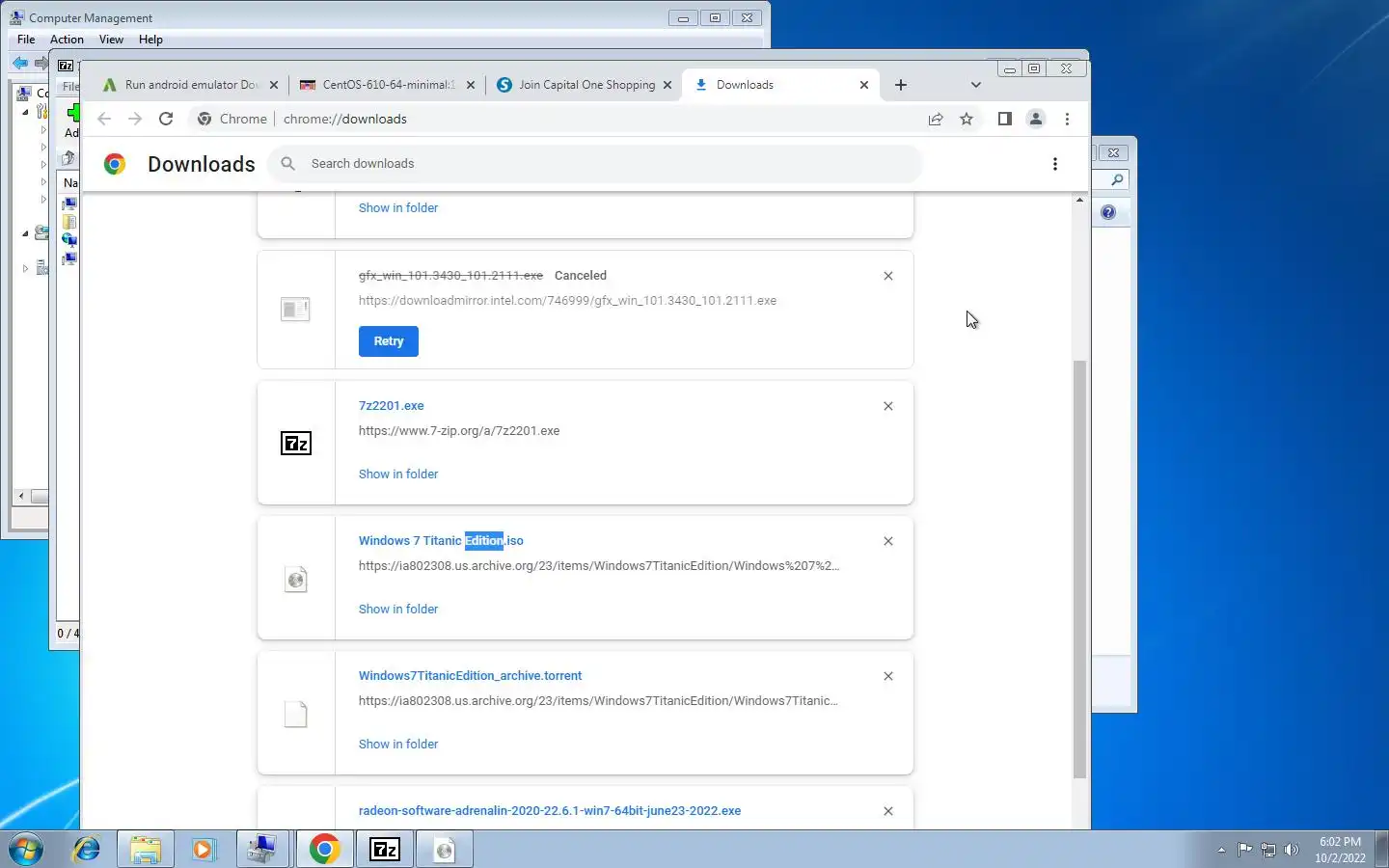The height and width of the screenshot is (868, 1389).
Task: Open Windows7TitanicEdition_archive.torrent link
Action: click(470, 676)
